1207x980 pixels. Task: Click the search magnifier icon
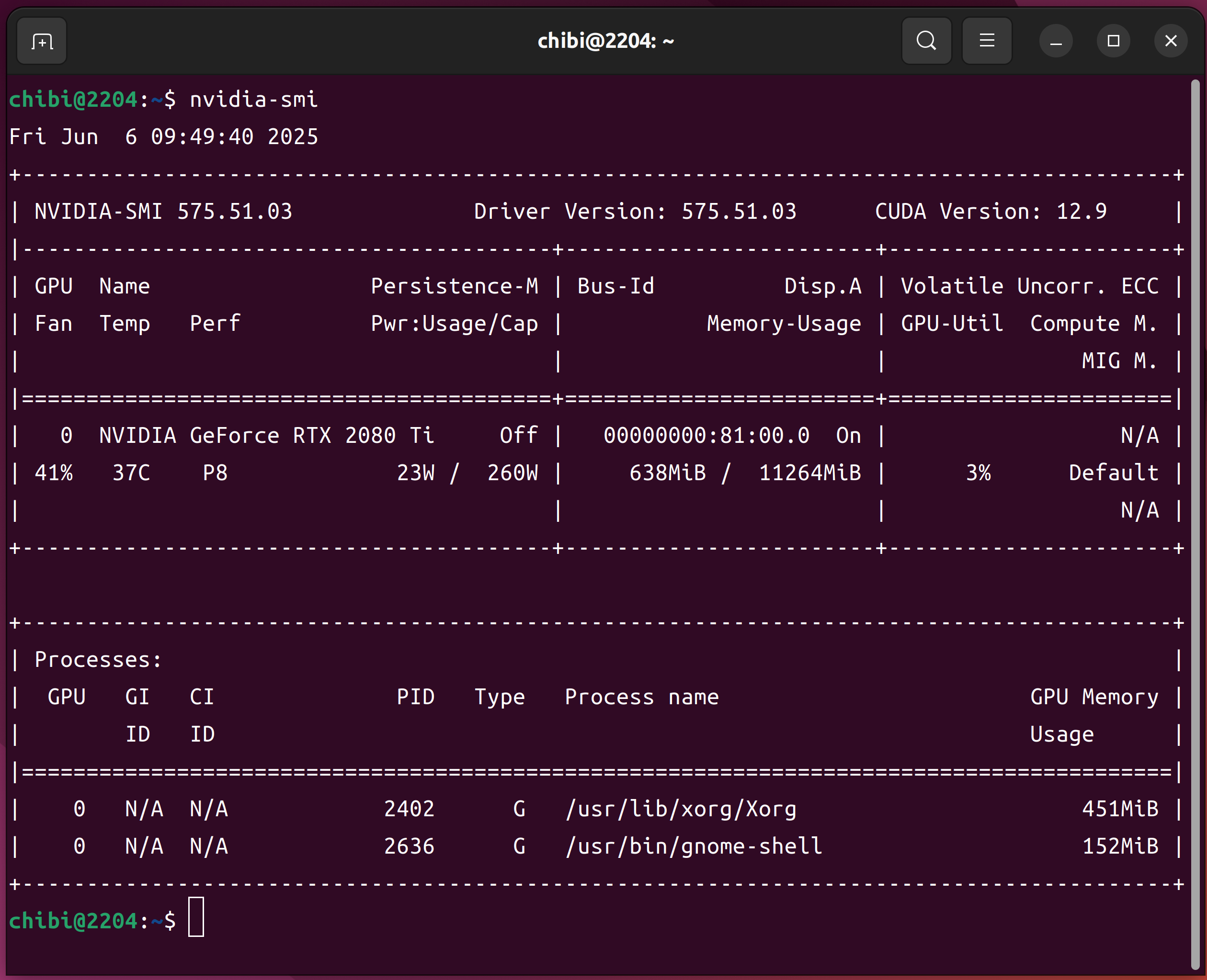point(926,41)
